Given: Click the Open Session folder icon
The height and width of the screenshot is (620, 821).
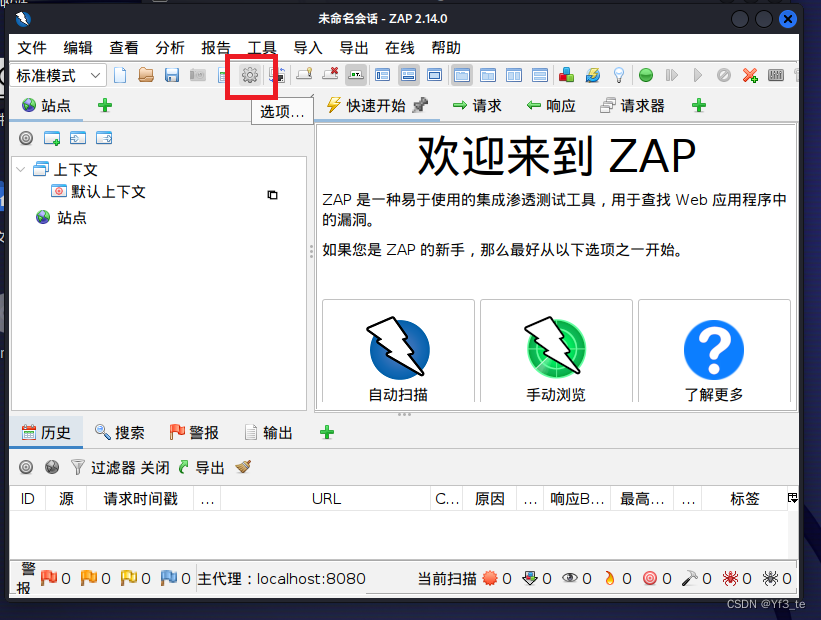Looking at the screenshot, I should [146, 75].
